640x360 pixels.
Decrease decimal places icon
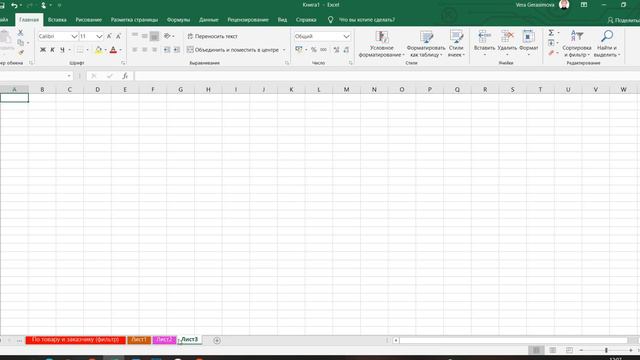[x=346, y=50]
